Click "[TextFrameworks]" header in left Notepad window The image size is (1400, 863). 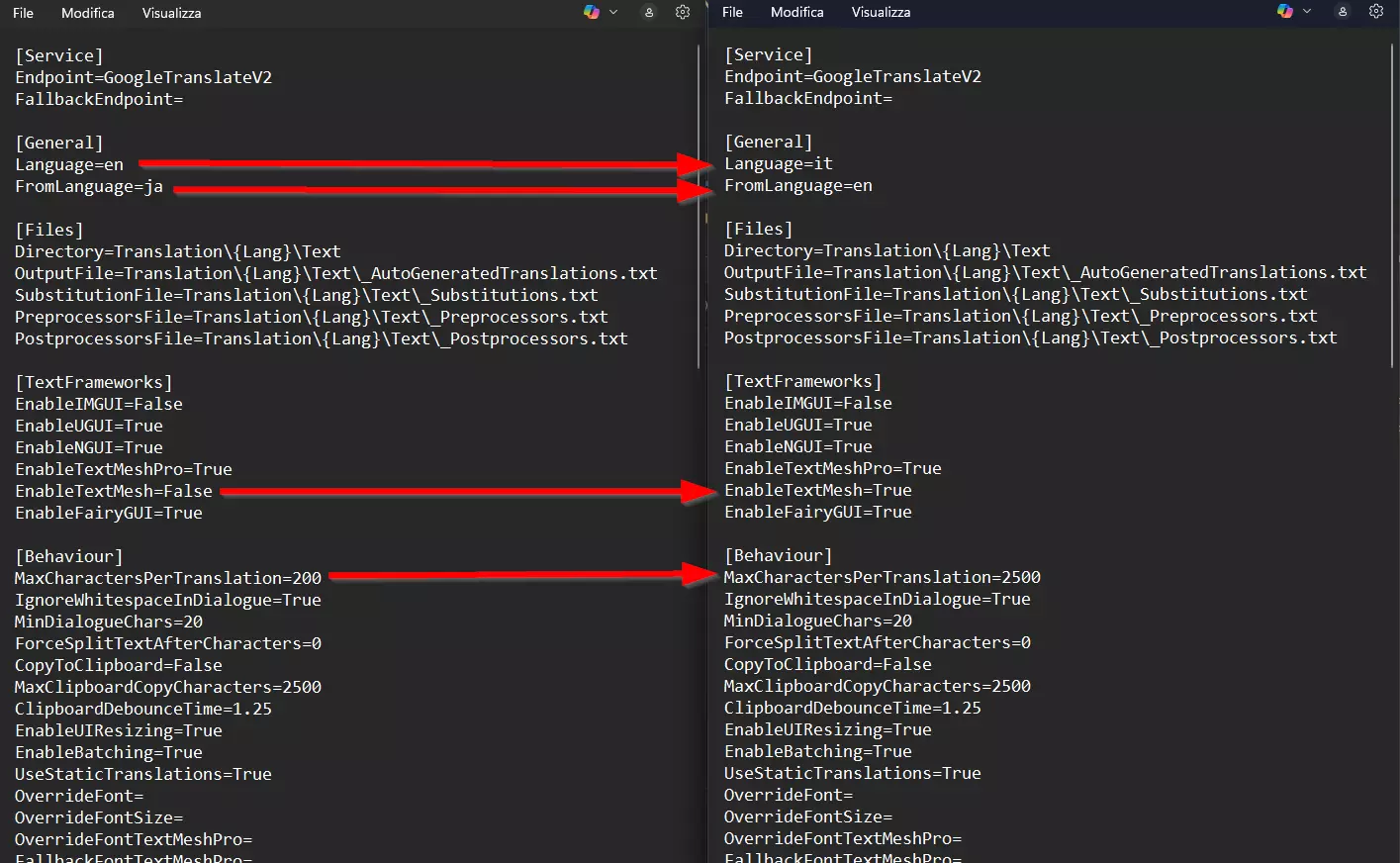point(94,382)
